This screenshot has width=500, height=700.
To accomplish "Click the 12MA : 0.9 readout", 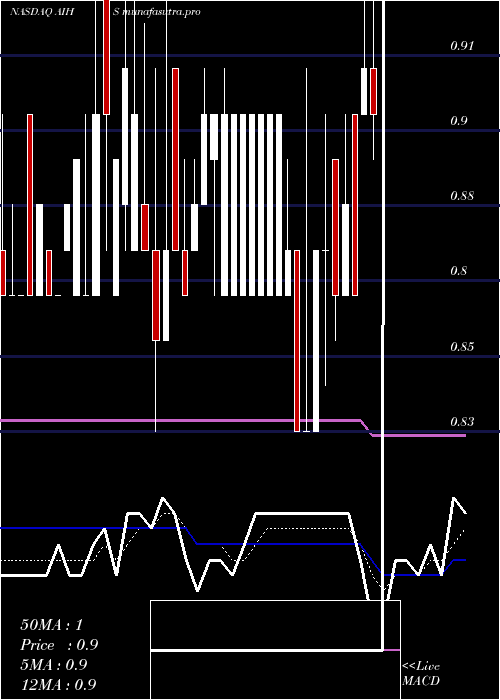I will click(58, 684).
